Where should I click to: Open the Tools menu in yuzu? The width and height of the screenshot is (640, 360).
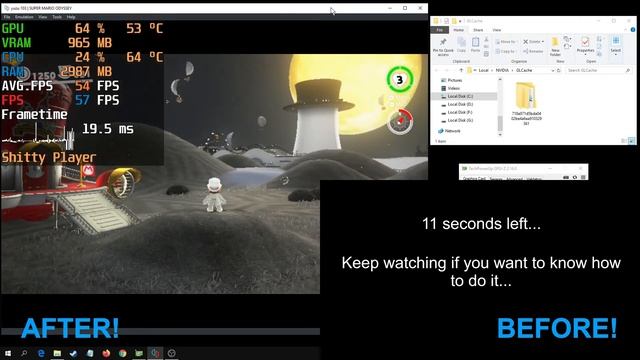pos(57,17)
